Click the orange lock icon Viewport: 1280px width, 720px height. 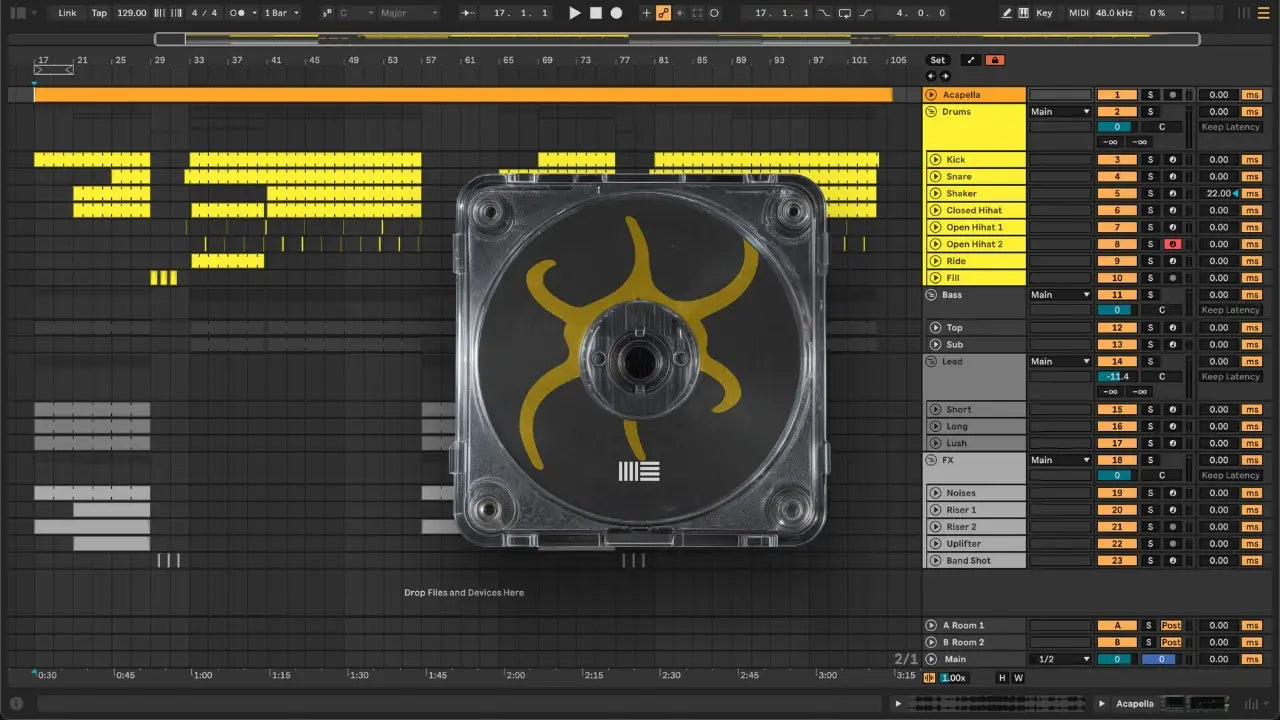(x=994, y=60)
